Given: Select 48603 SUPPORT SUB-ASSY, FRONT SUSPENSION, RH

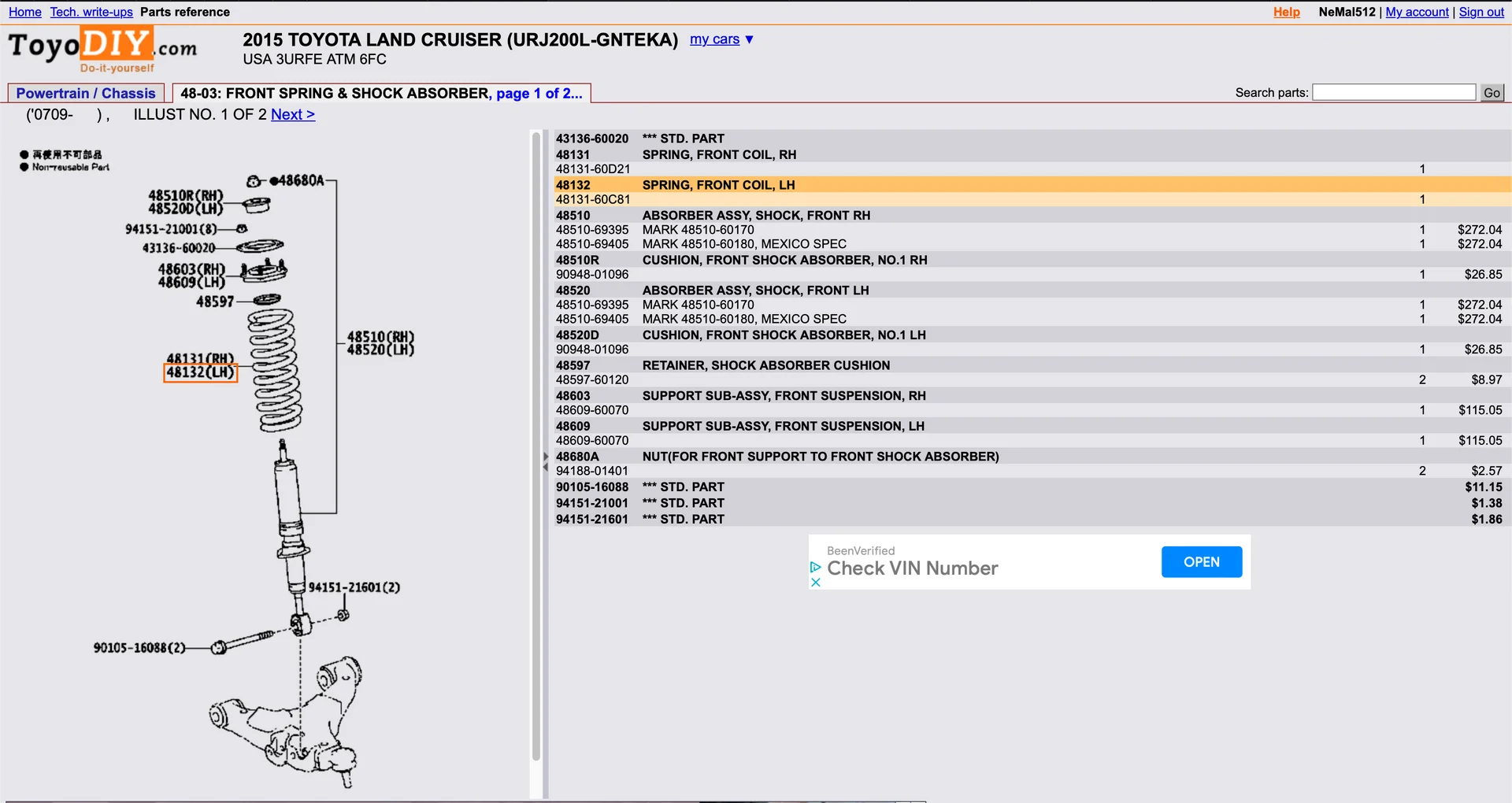Looking at the screenshot, I should coord(1032,396).
